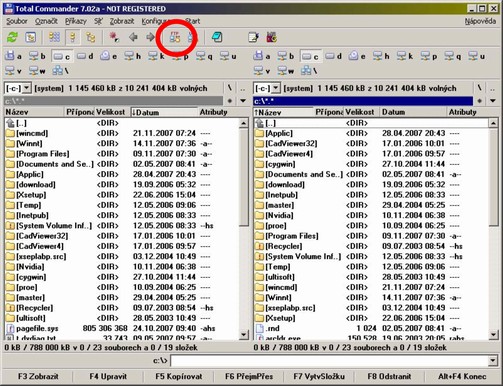Go to parent with right panel dots button

492,88
